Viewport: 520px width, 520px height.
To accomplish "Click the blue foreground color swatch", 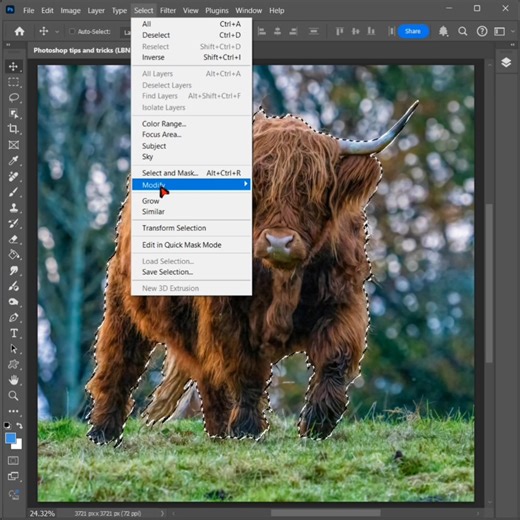I will 10,438.
